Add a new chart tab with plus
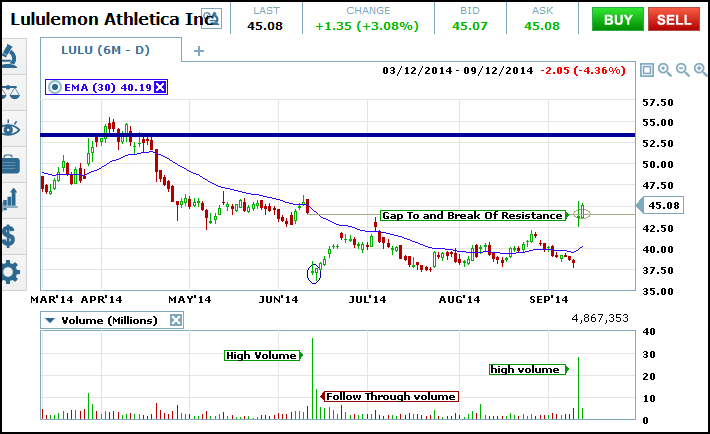This screenshot has height=434, width=710. point(199,51)
